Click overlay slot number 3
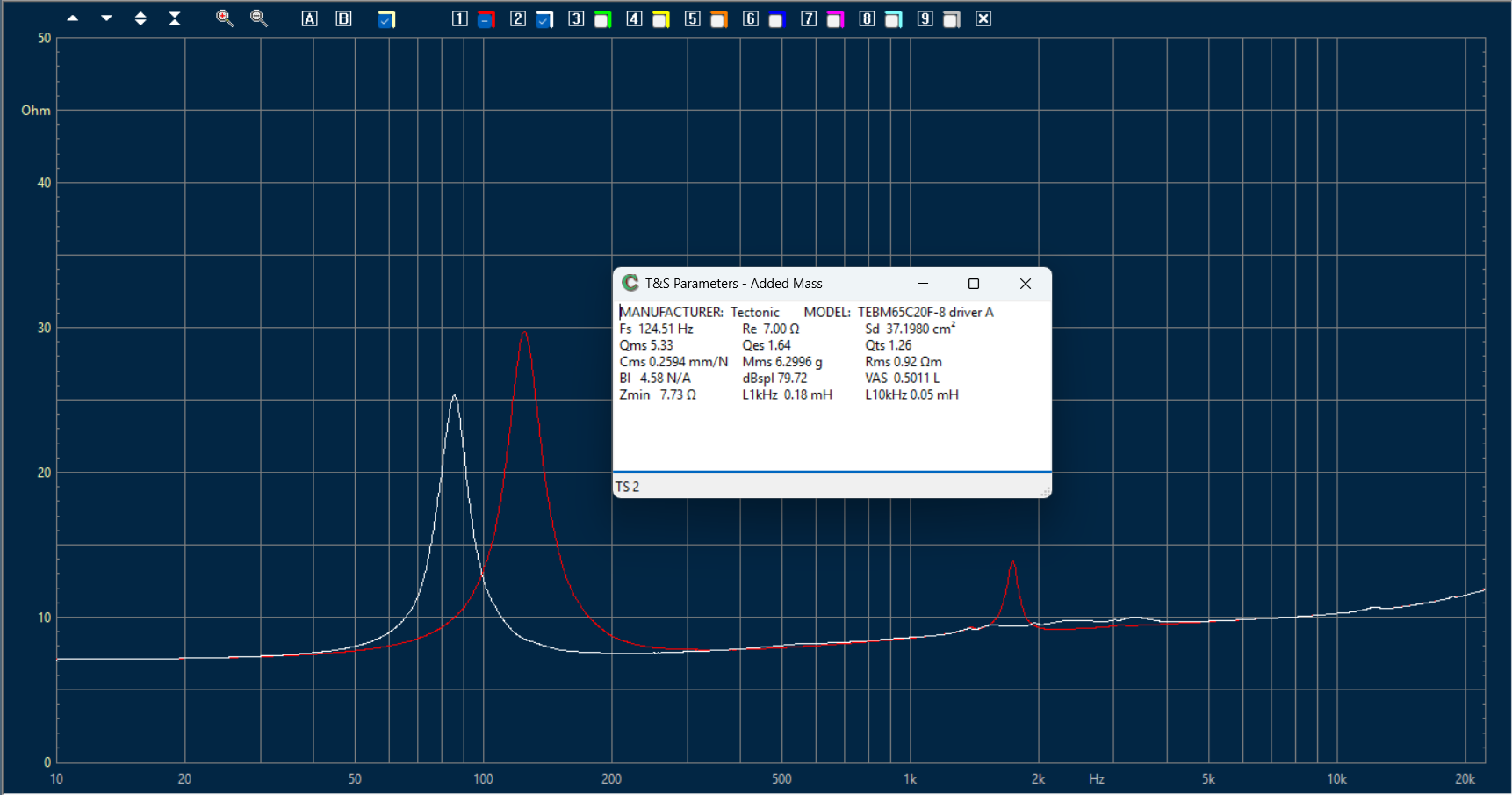Viewport: 1512px width, 795px height. click(576, 18)
